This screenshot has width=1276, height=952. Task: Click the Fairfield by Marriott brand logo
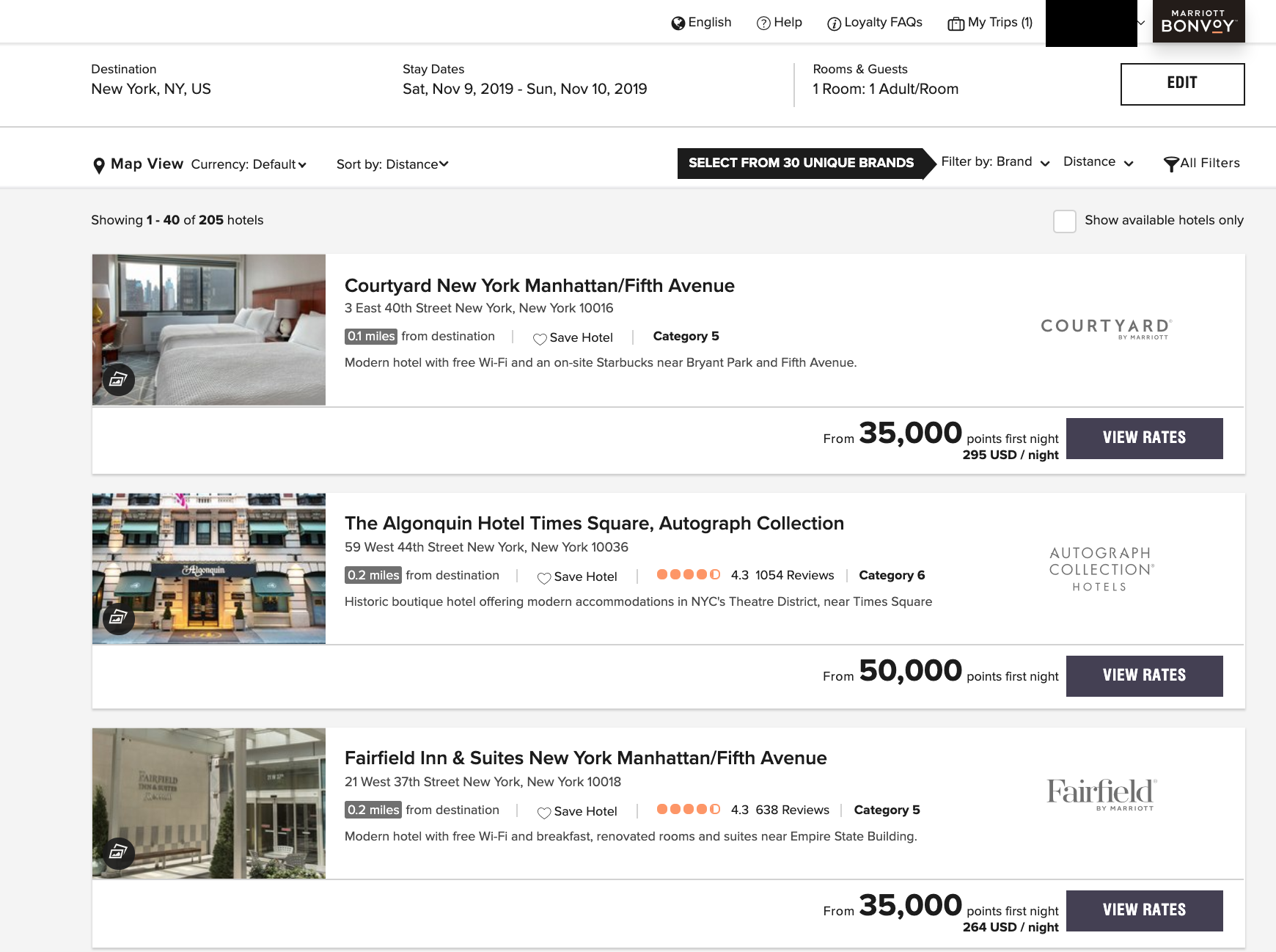1101,794
